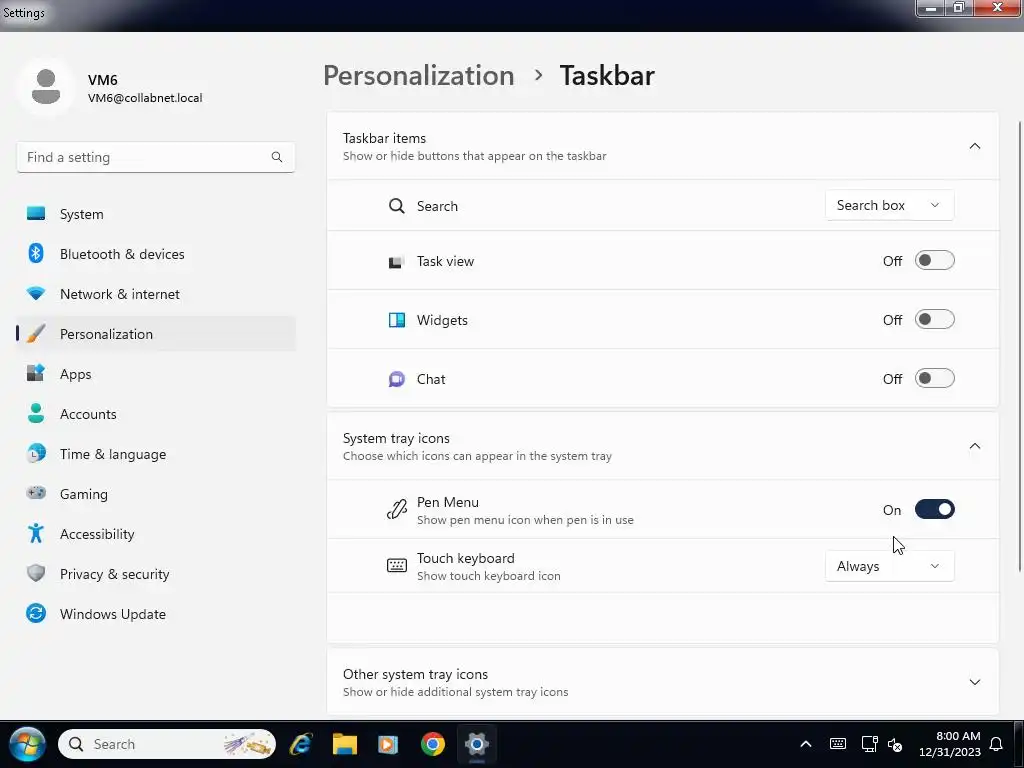Click the Bluetooth icon in the sidebar
Image resolution: width=1024 pixels, height=768 pixels.
click(36, 253)
